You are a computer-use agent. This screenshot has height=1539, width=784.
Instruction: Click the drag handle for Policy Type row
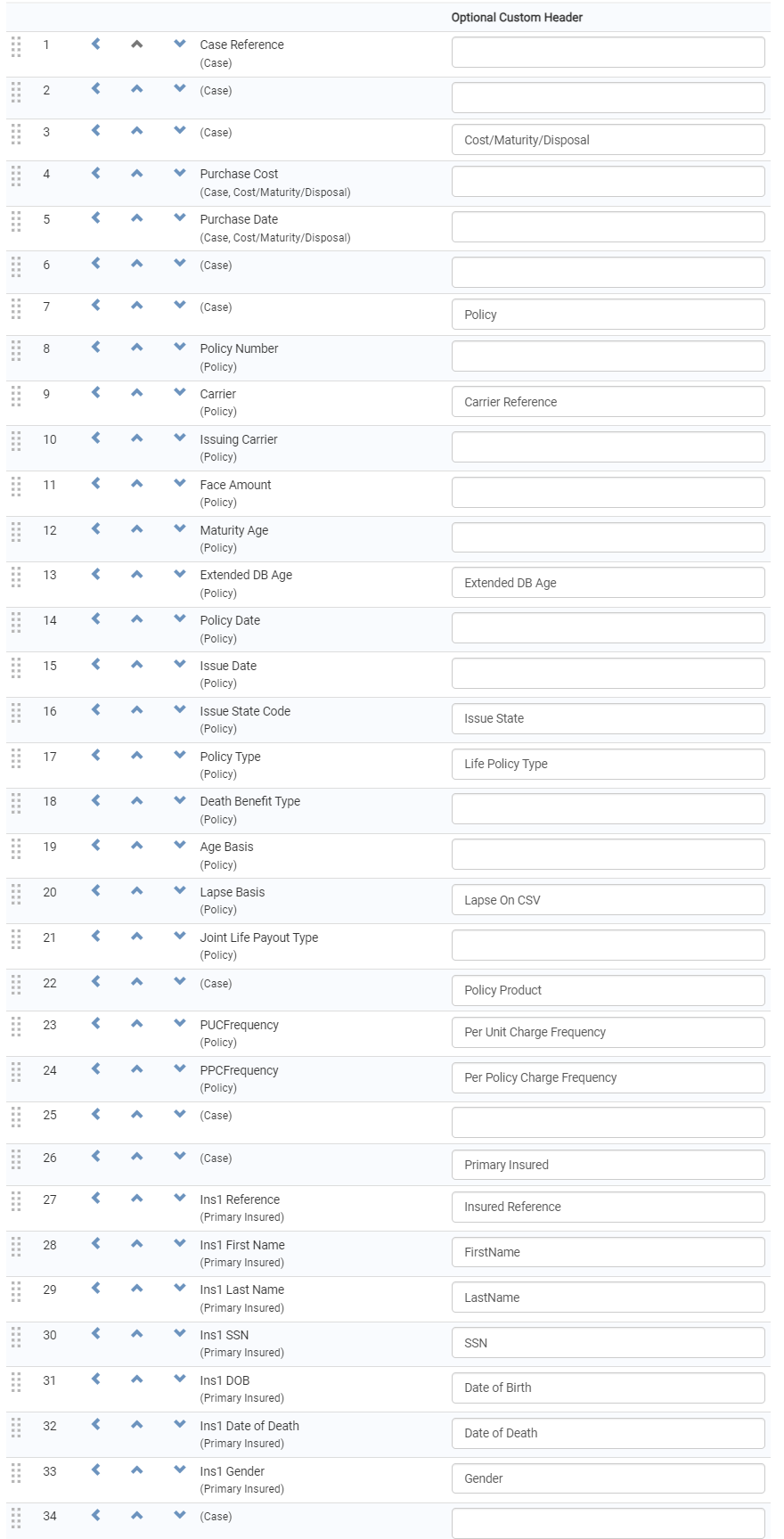click(16, 757)
